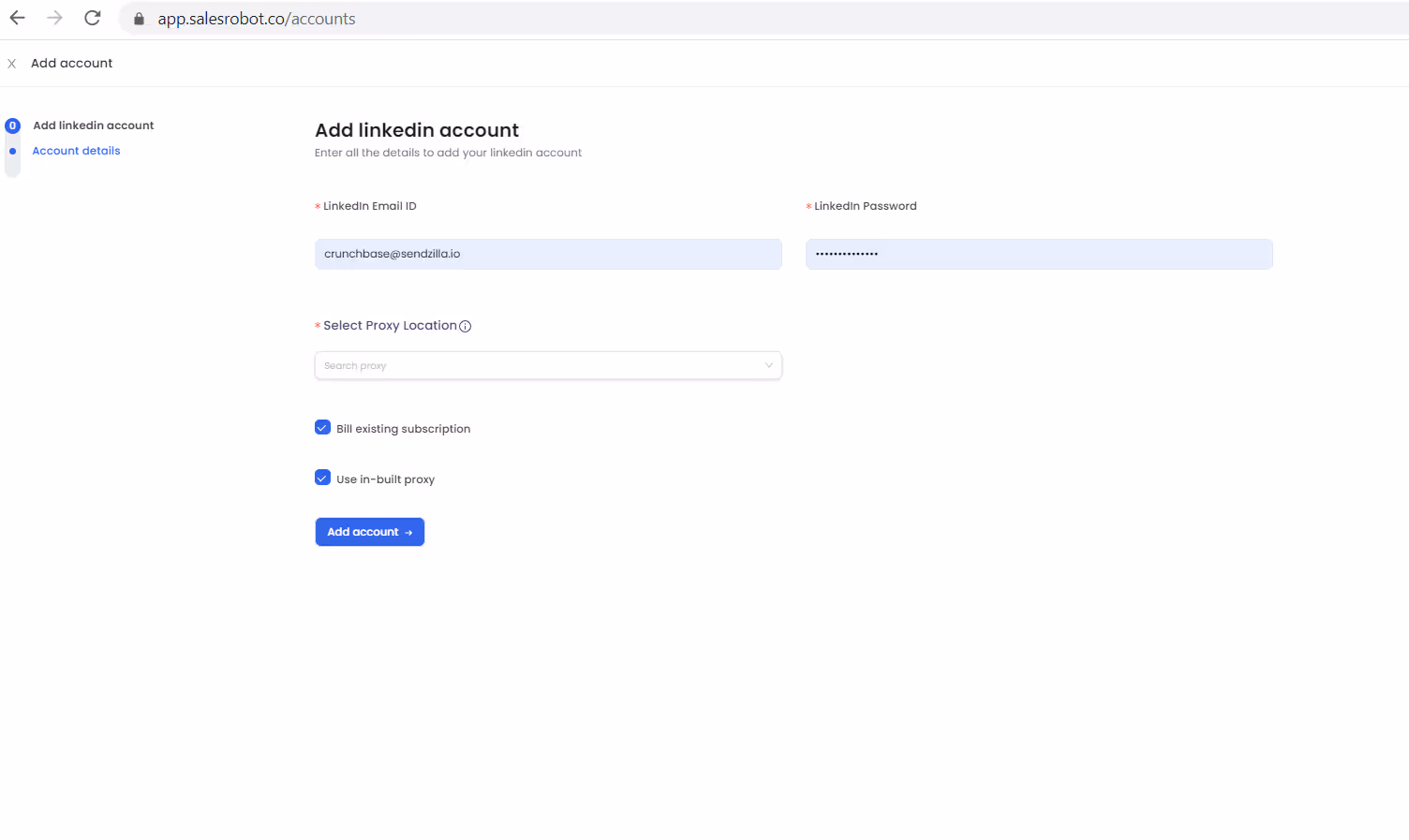Close the Add account panel with the X
1409x840 pixels.
[10, 63]
